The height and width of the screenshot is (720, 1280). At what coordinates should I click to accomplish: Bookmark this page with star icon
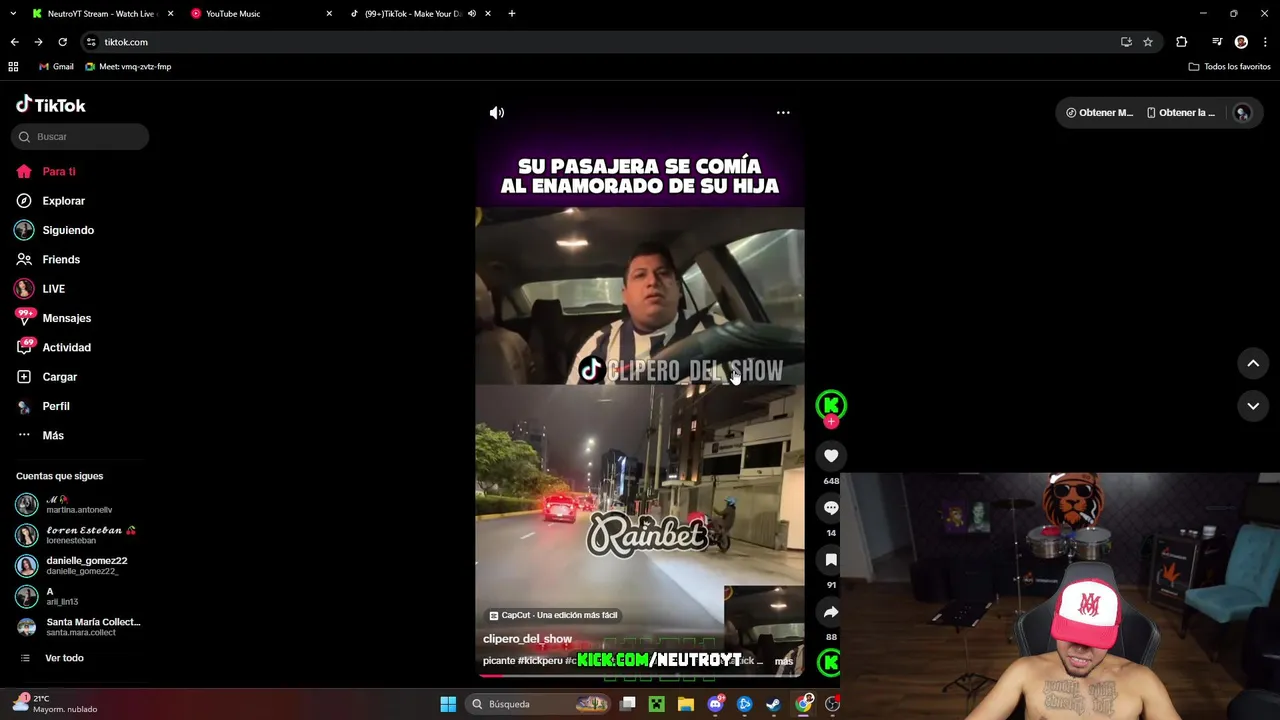(x=1148, y=42)
